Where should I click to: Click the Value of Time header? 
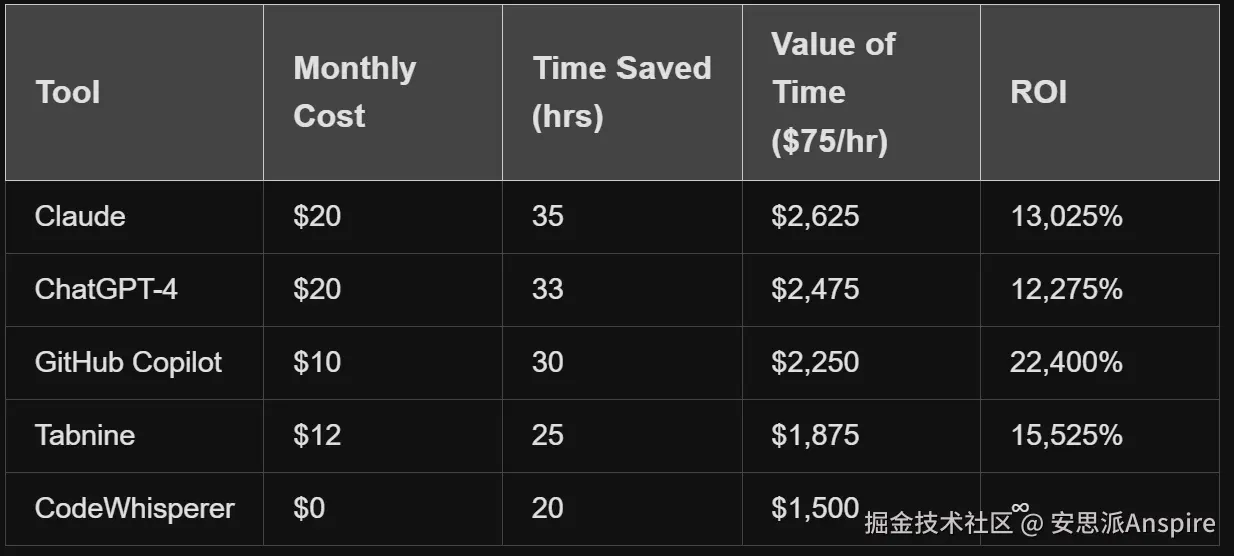(x=833, y=92)
